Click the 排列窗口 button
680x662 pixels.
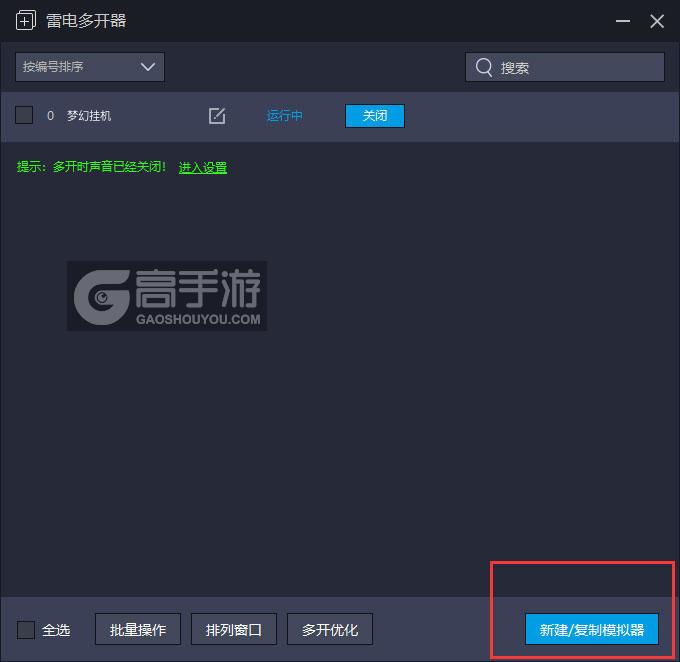tap(234, 629)
